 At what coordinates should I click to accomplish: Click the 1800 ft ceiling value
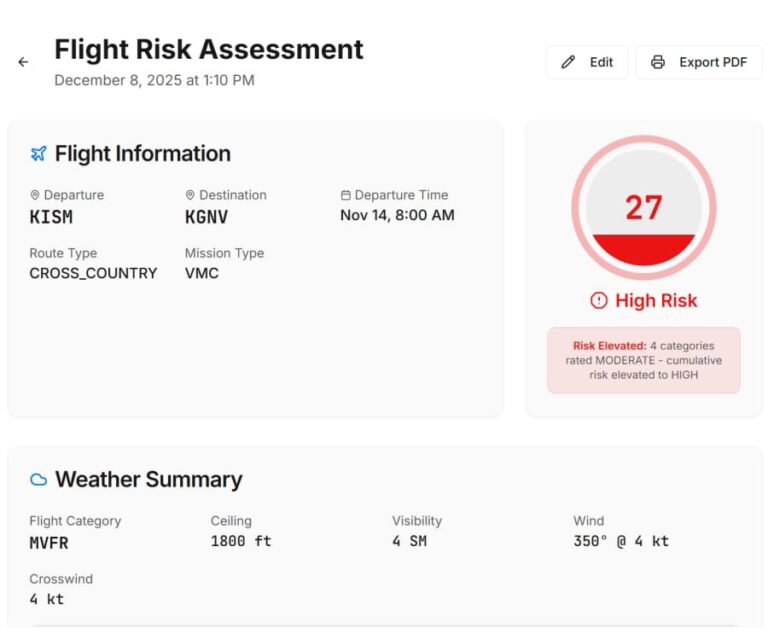point(240,541)
